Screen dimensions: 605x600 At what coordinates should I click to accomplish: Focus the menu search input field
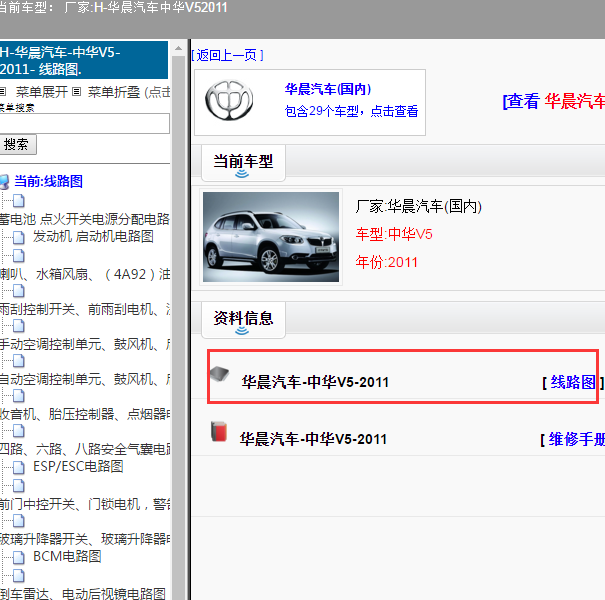(84, 123)
